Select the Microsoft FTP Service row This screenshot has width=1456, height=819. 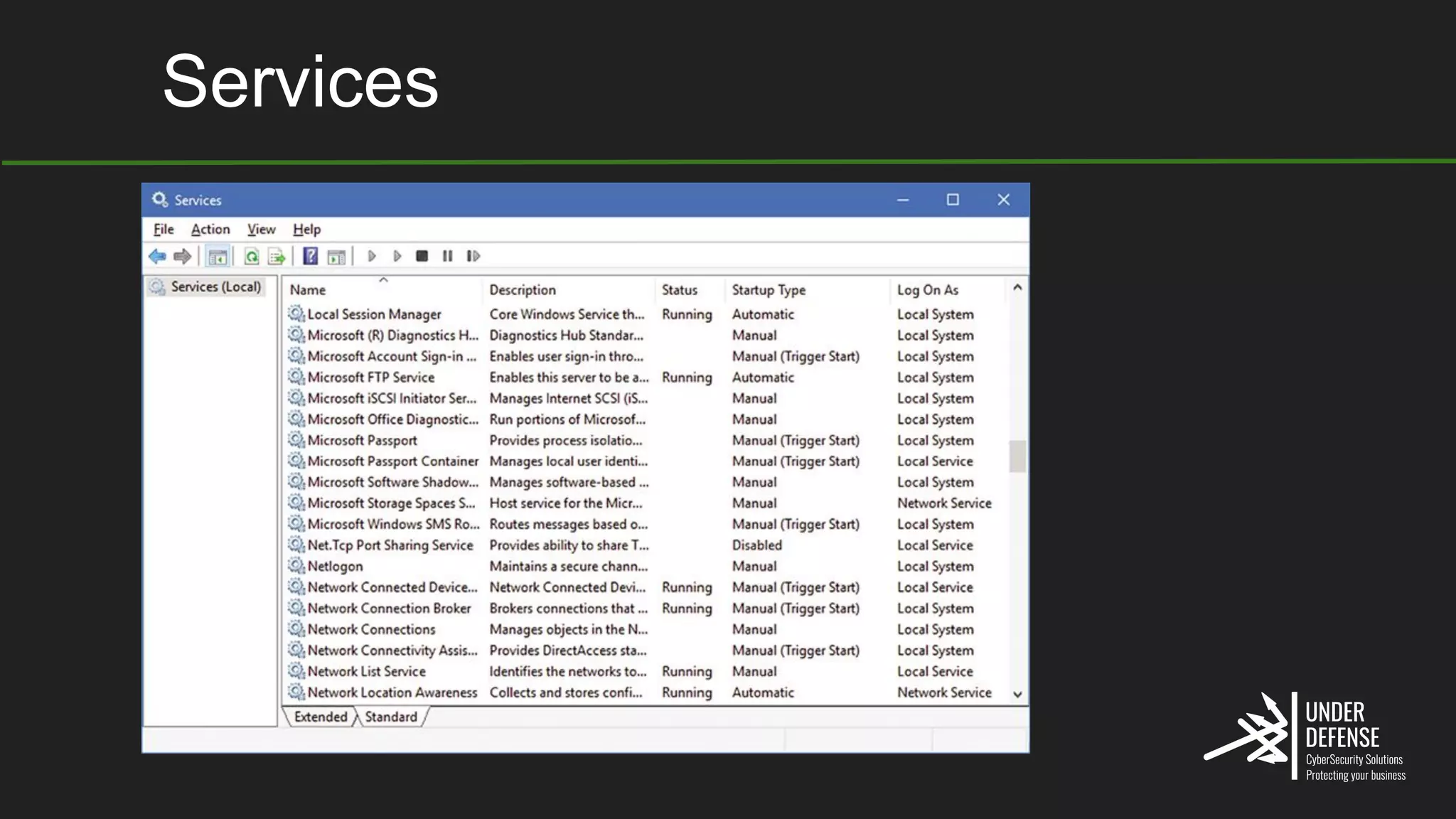point(371,378)
